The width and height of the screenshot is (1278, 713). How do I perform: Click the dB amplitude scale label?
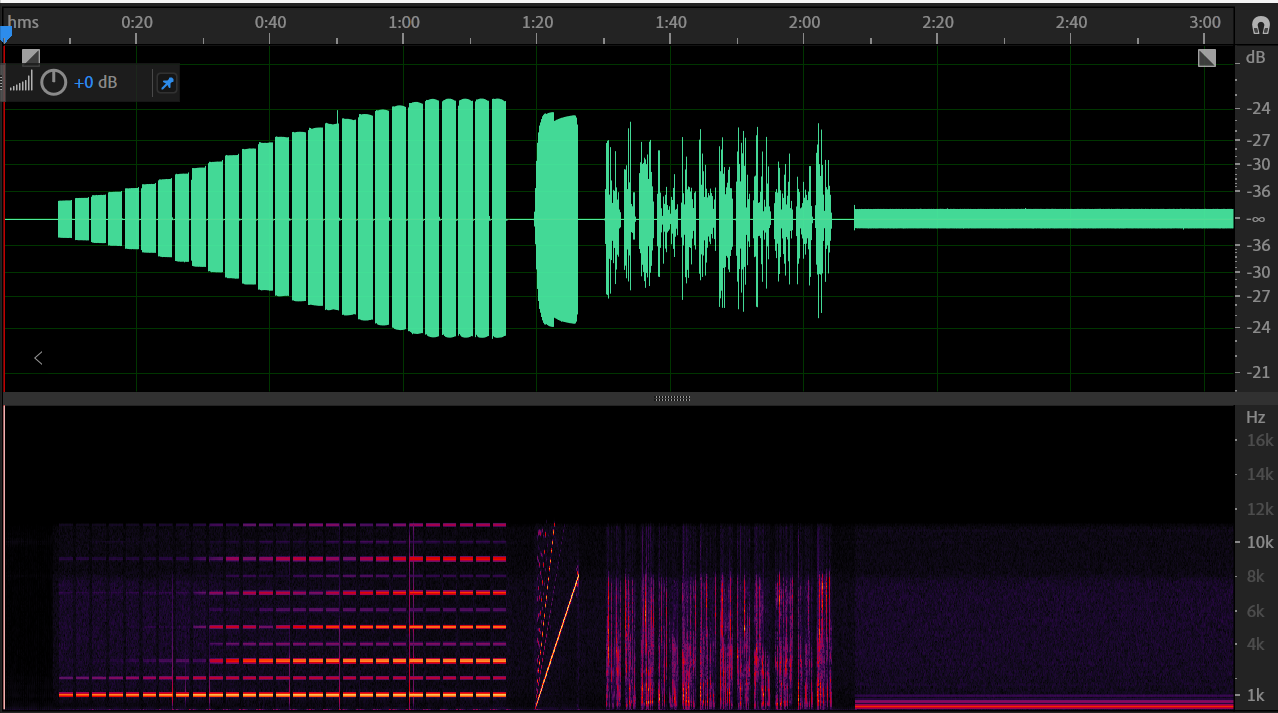pyautogui.click(x=1256, y=58)
